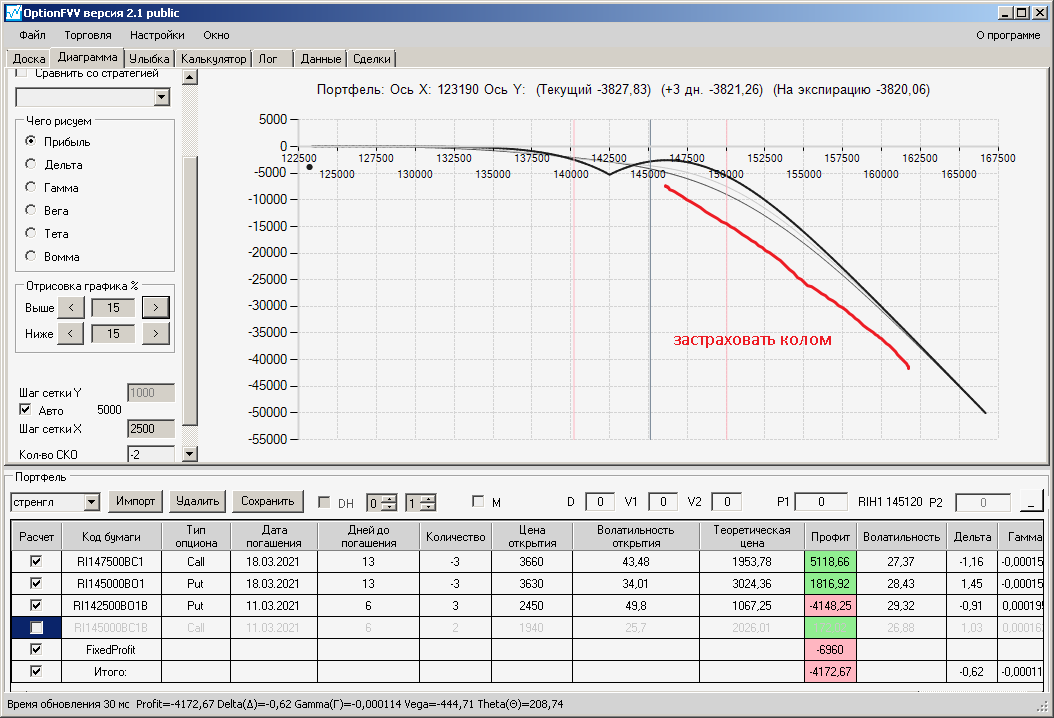Image resolution: width=1054 pixels, height=718 pixels.
Task: Click the settings panel scroll down arrow
Action: [190, 454]
